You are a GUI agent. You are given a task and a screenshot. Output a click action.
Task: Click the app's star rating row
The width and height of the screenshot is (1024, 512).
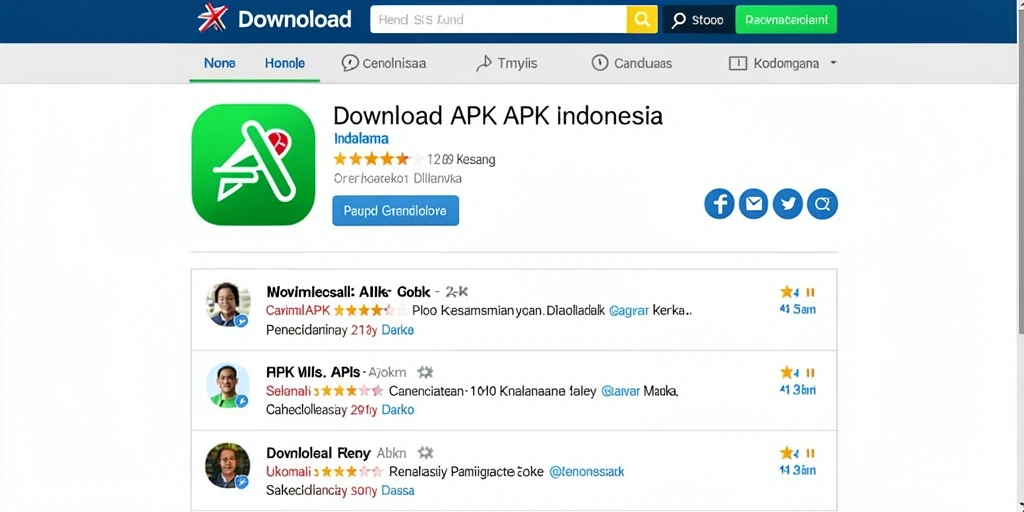coord(378,159)
